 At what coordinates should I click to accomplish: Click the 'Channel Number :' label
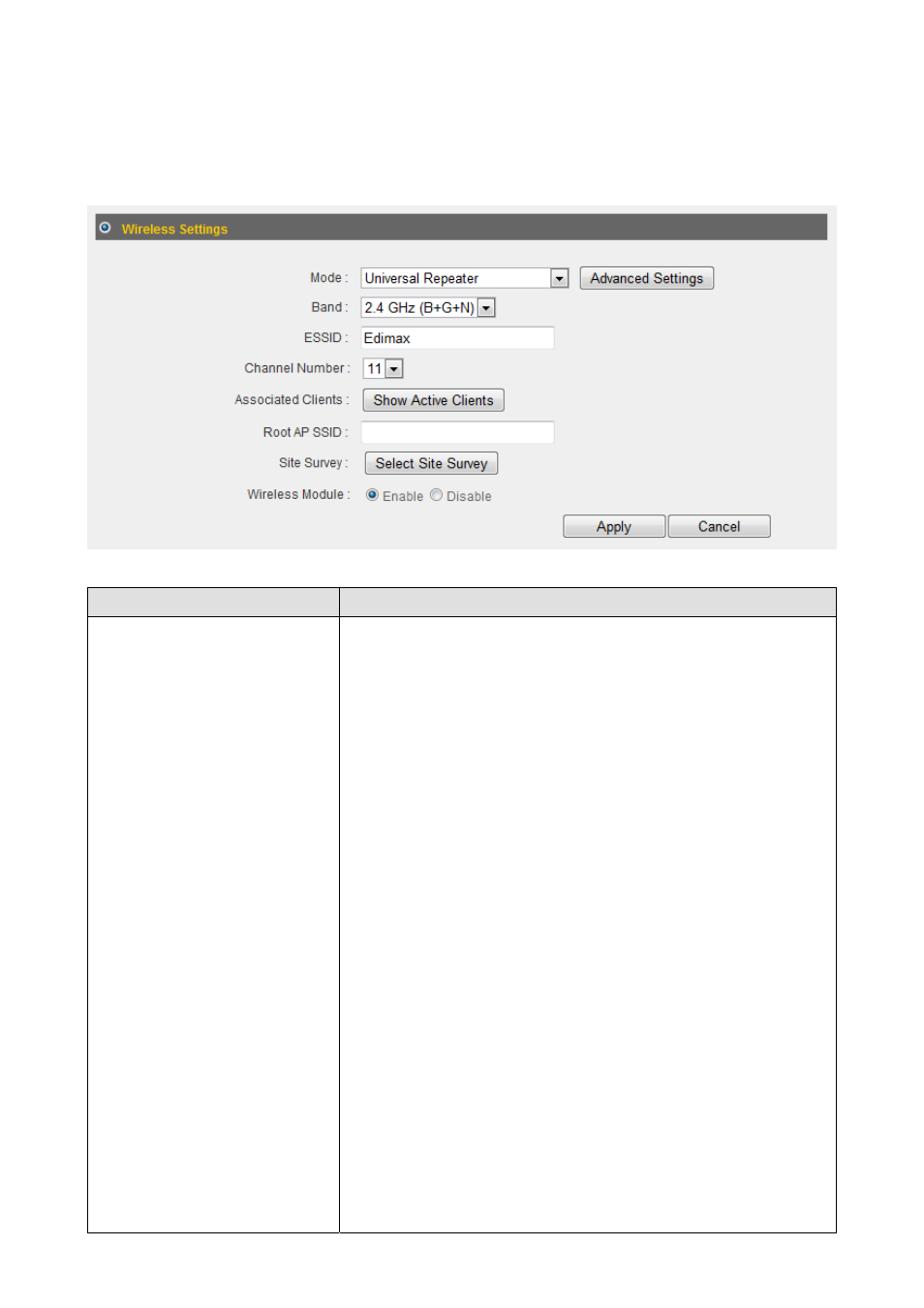(x=297, y=368)
